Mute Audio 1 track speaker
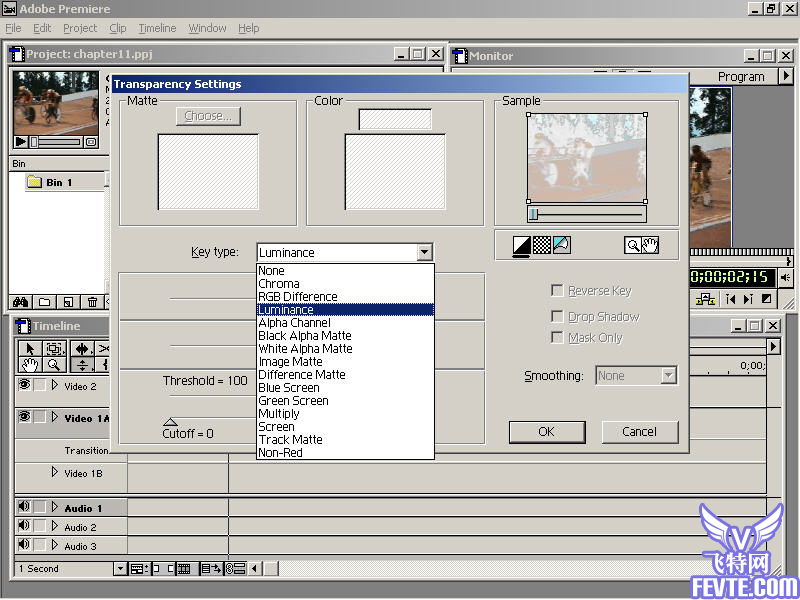 (x=24, y=507)
